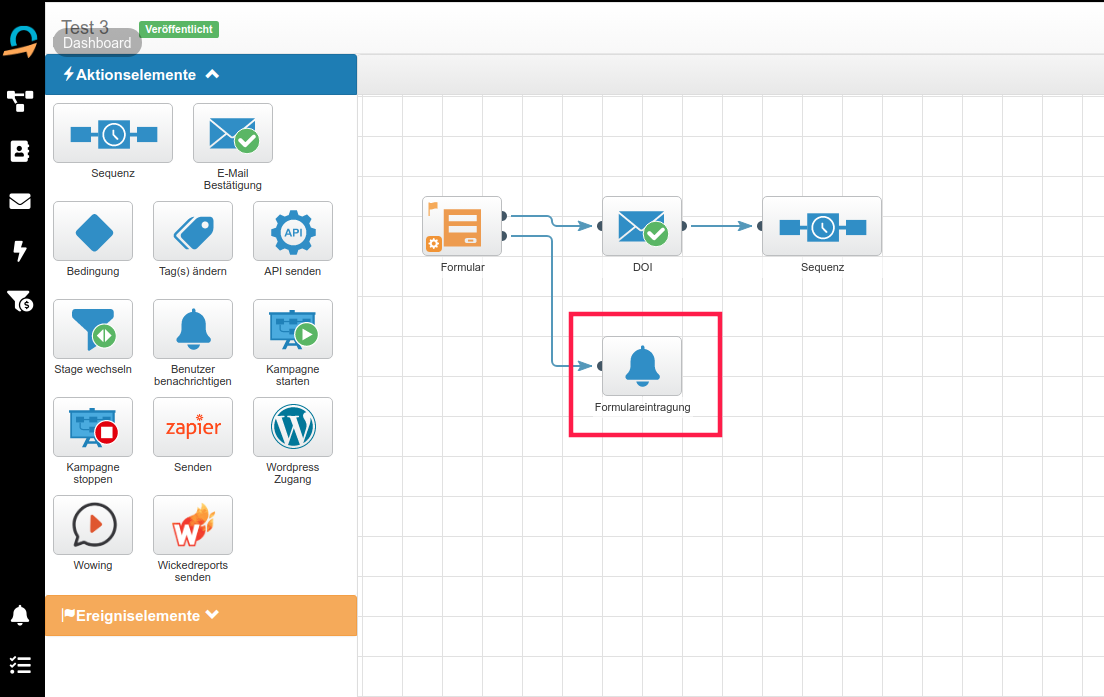Select the Kampagne starten element
1104x697 pixels.
[x=293, y=329]
